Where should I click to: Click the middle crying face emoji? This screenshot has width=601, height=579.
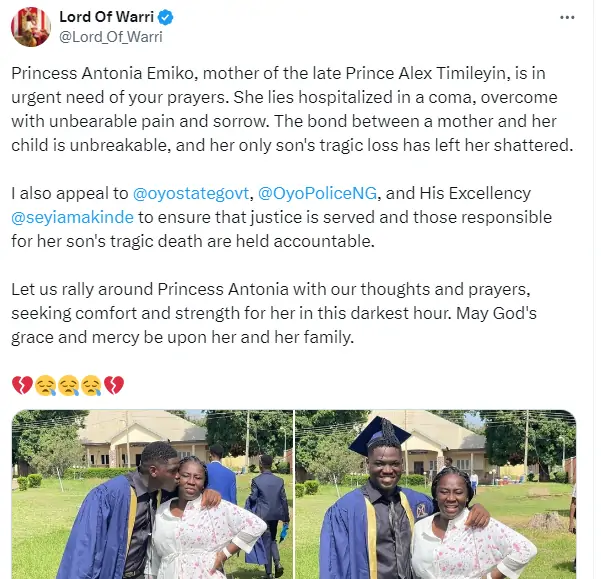[x=68, y=385]
